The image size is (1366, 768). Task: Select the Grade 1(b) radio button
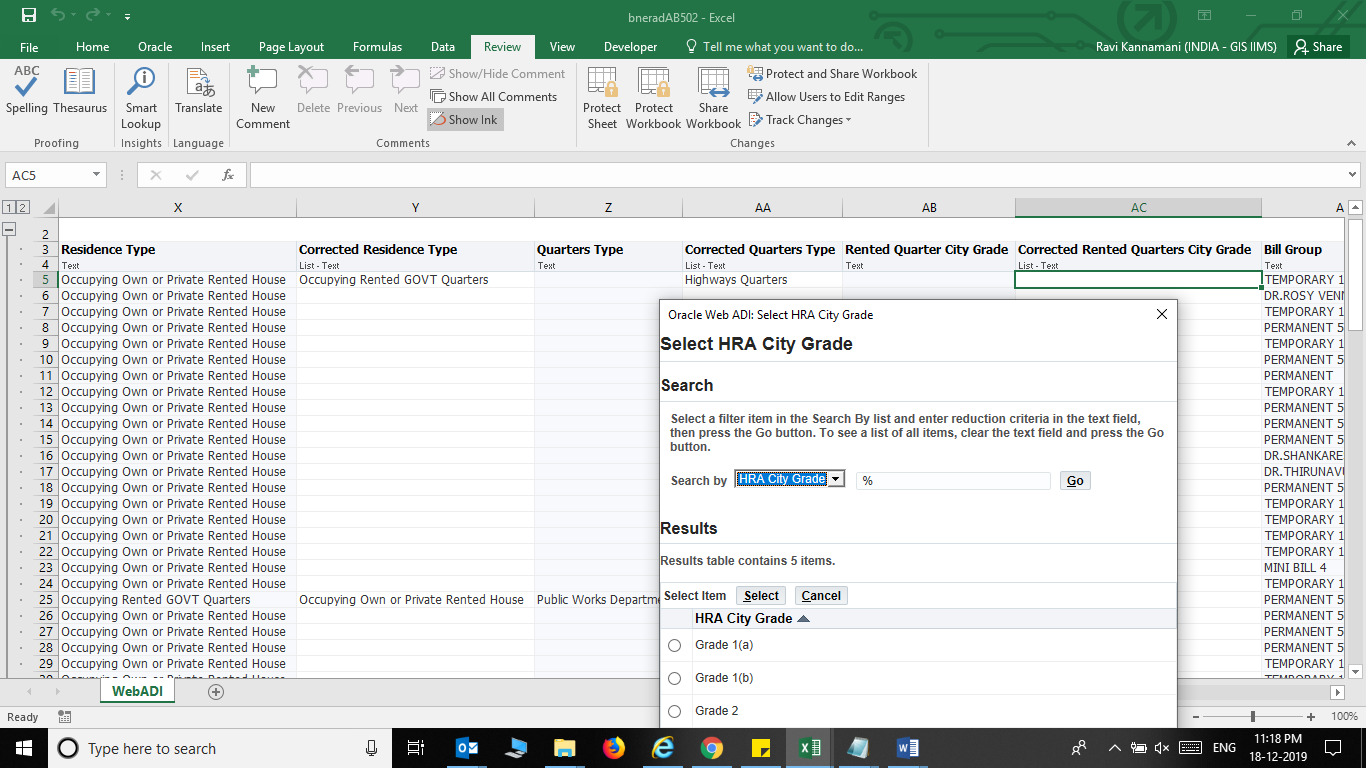[674, 679]
